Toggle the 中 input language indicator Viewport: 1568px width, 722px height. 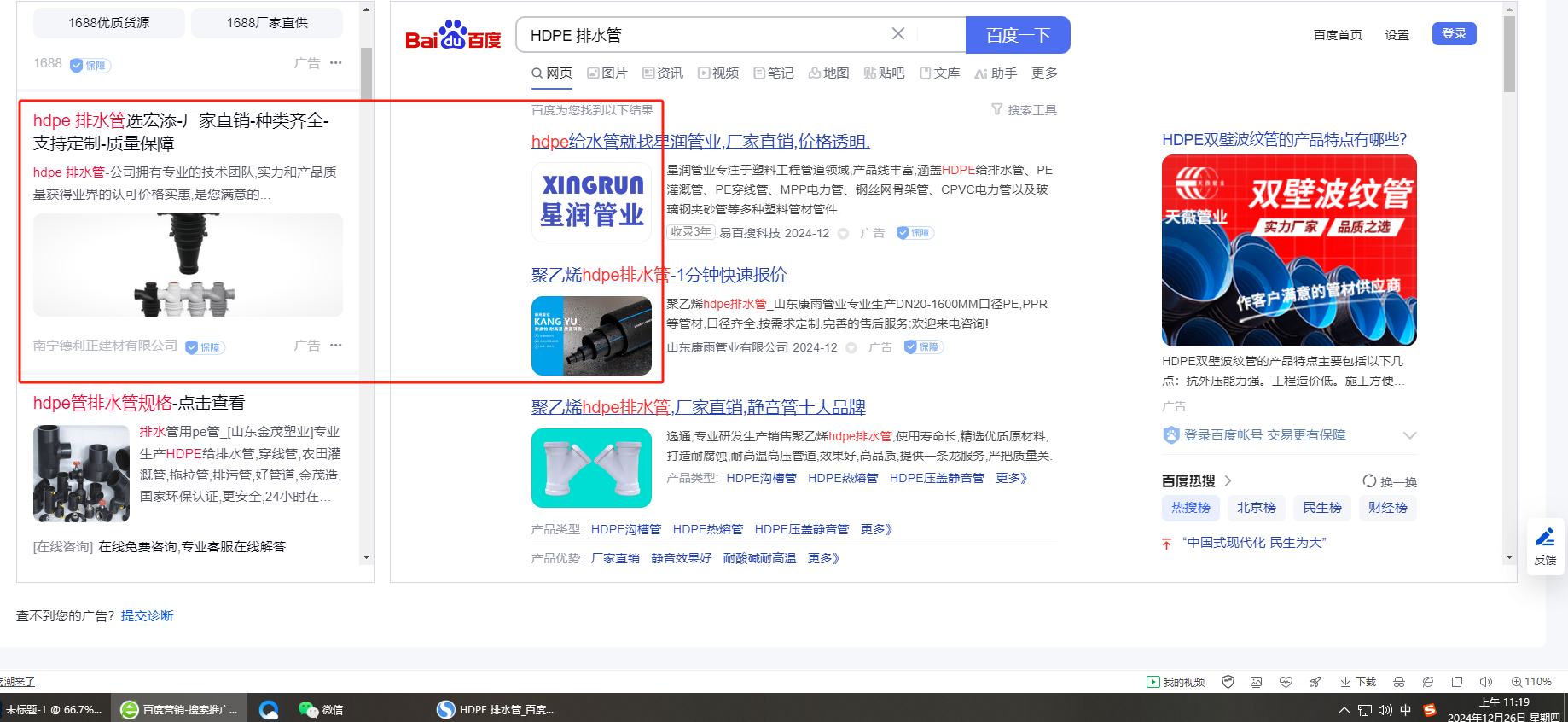click(x=1406, y=710)
